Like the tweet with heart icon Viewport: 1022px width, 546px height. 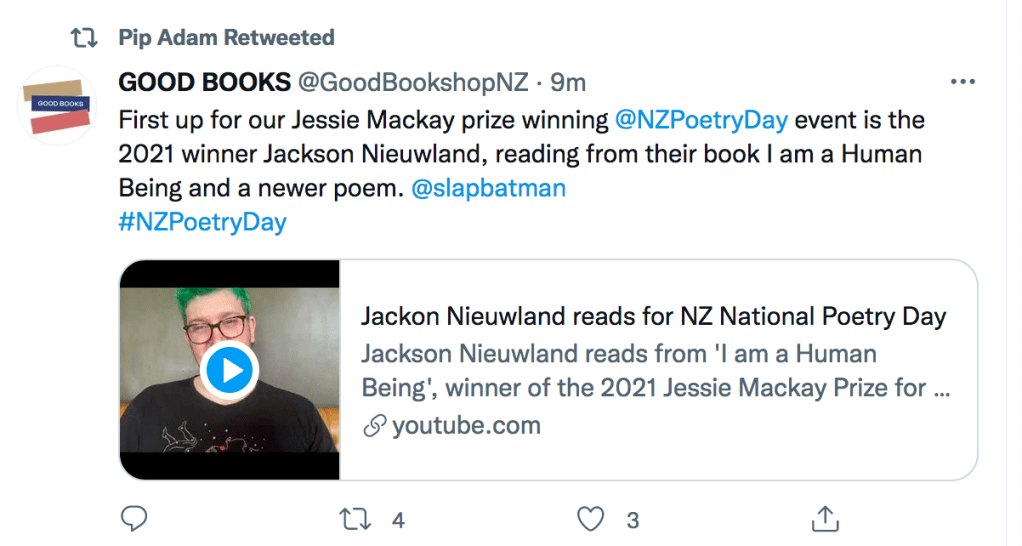593,519
